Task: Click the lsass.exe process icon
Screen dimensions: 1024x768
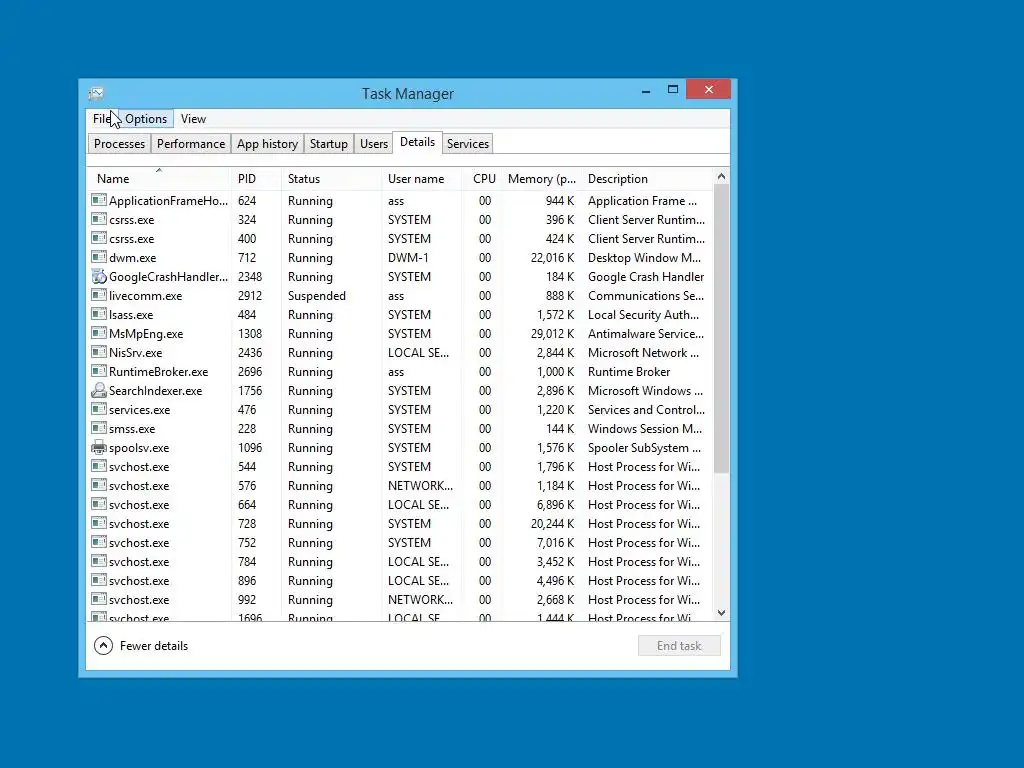Action: pyautogui.click(x=99, y=313)
